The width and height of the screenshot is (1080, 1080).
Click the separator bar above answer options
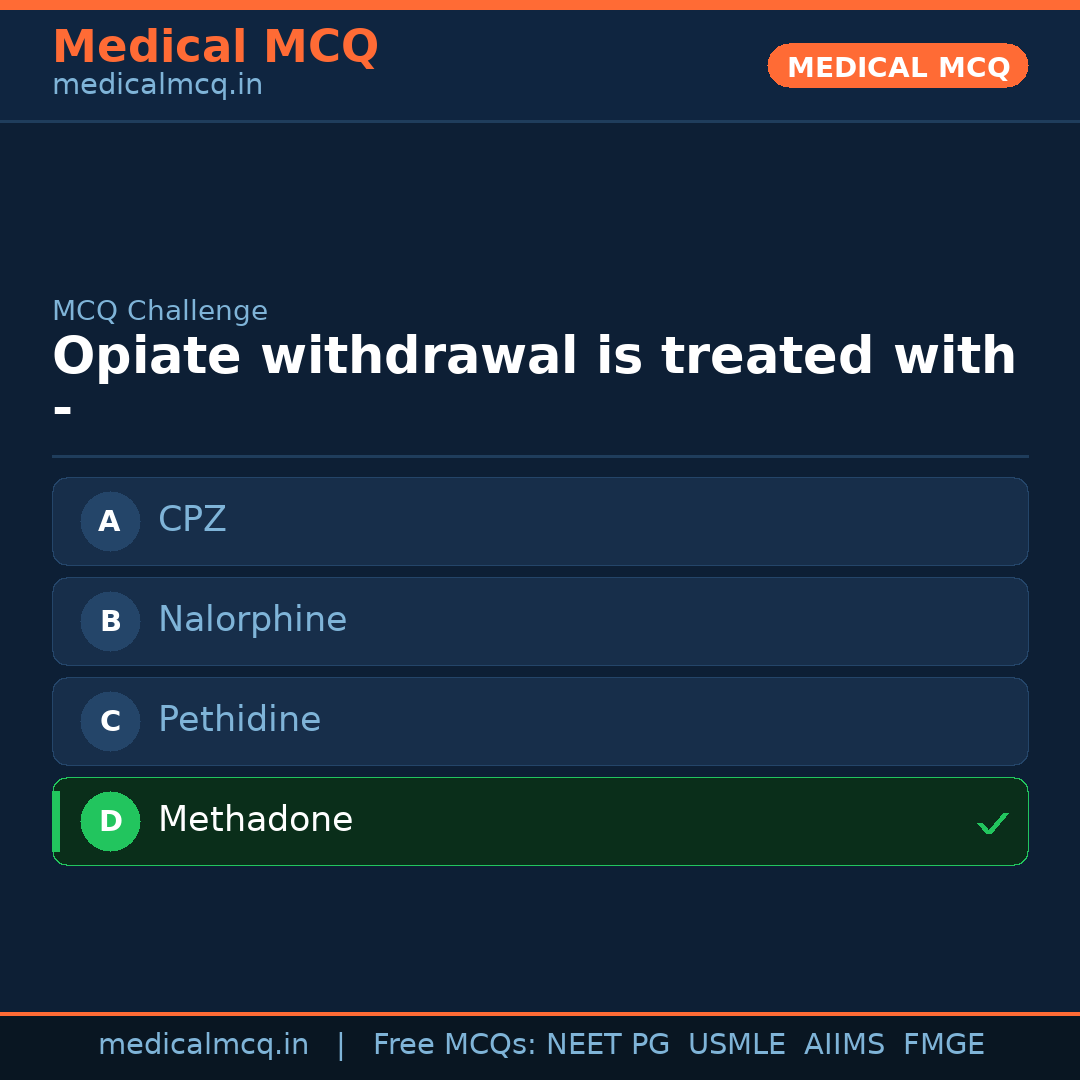click(x=540, y=458)
